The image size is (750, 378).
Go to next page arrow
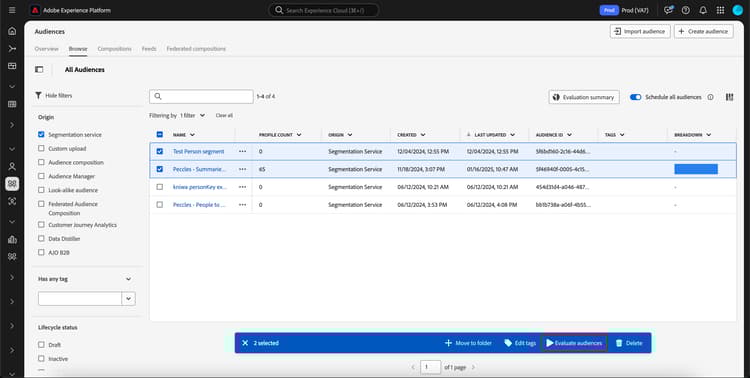(474, 367)
